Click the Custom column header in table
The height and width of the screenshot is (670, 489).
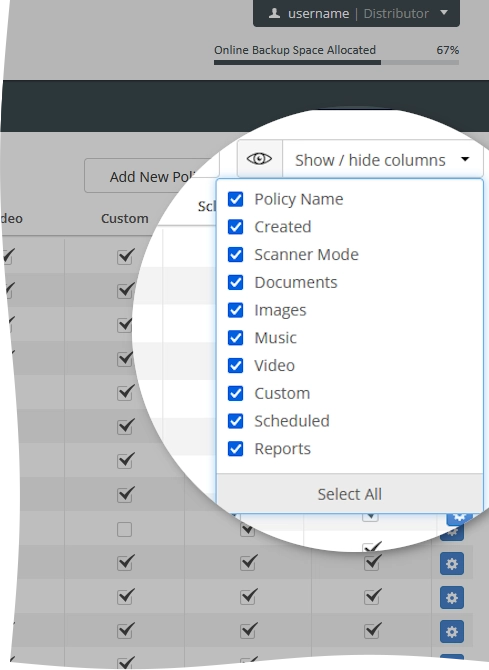125,218
